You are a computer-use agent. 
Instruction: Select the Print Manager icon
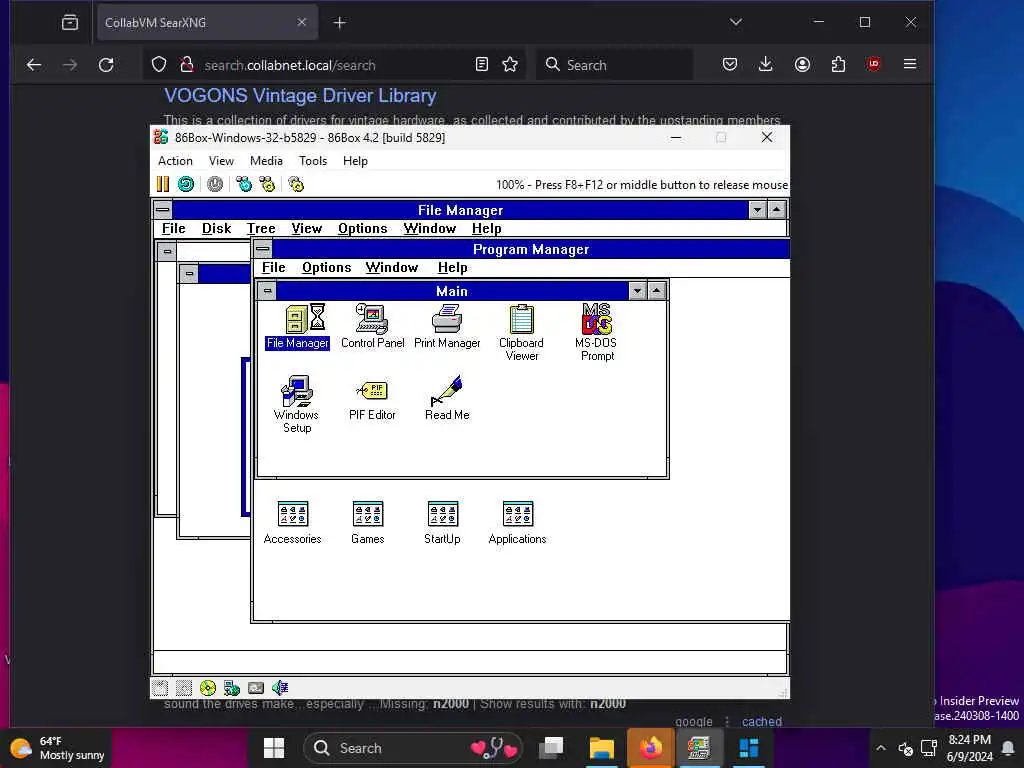(447, 327)
